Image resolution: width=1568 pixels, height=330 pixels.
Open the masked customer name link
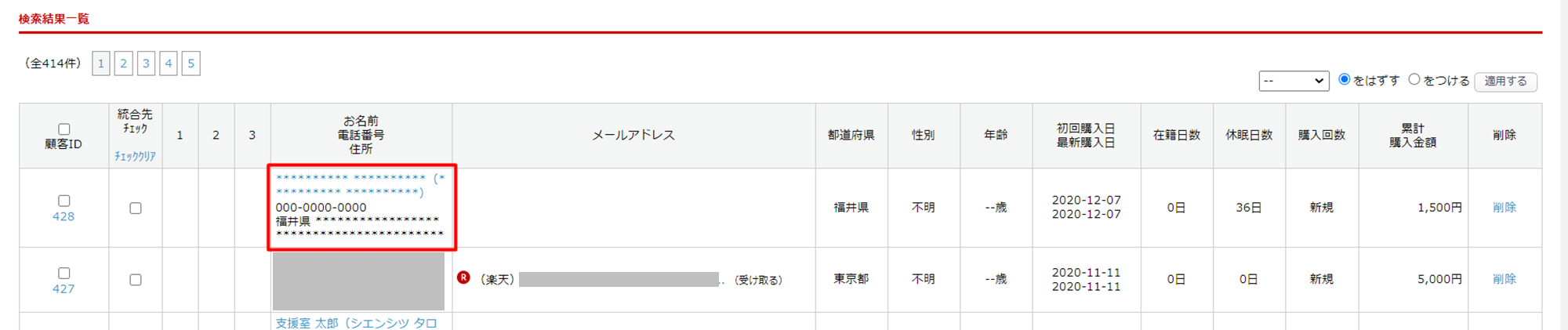360,184
